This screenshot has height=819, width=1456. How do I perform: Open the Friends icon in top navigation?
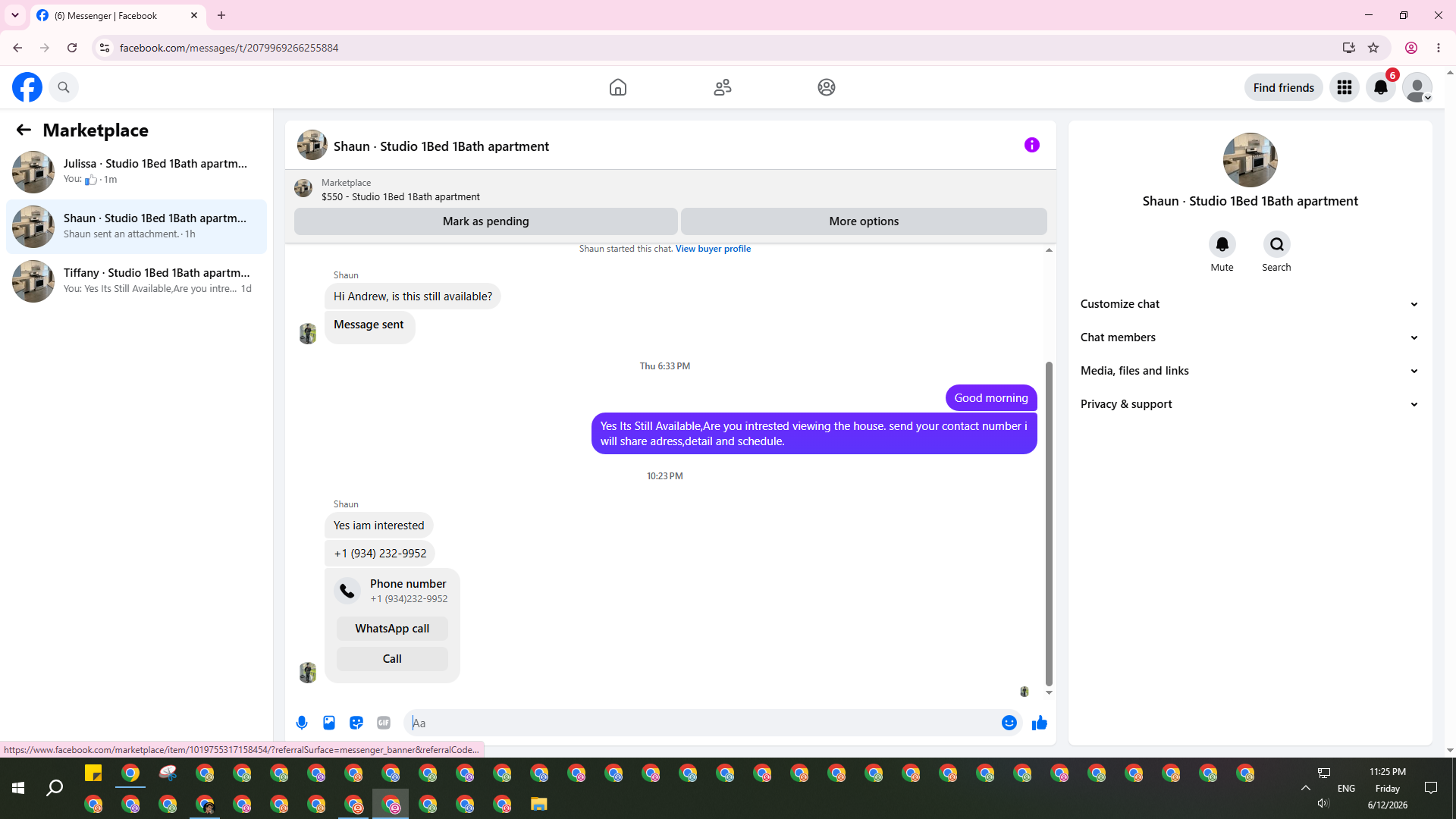click(x=723, y=87)
